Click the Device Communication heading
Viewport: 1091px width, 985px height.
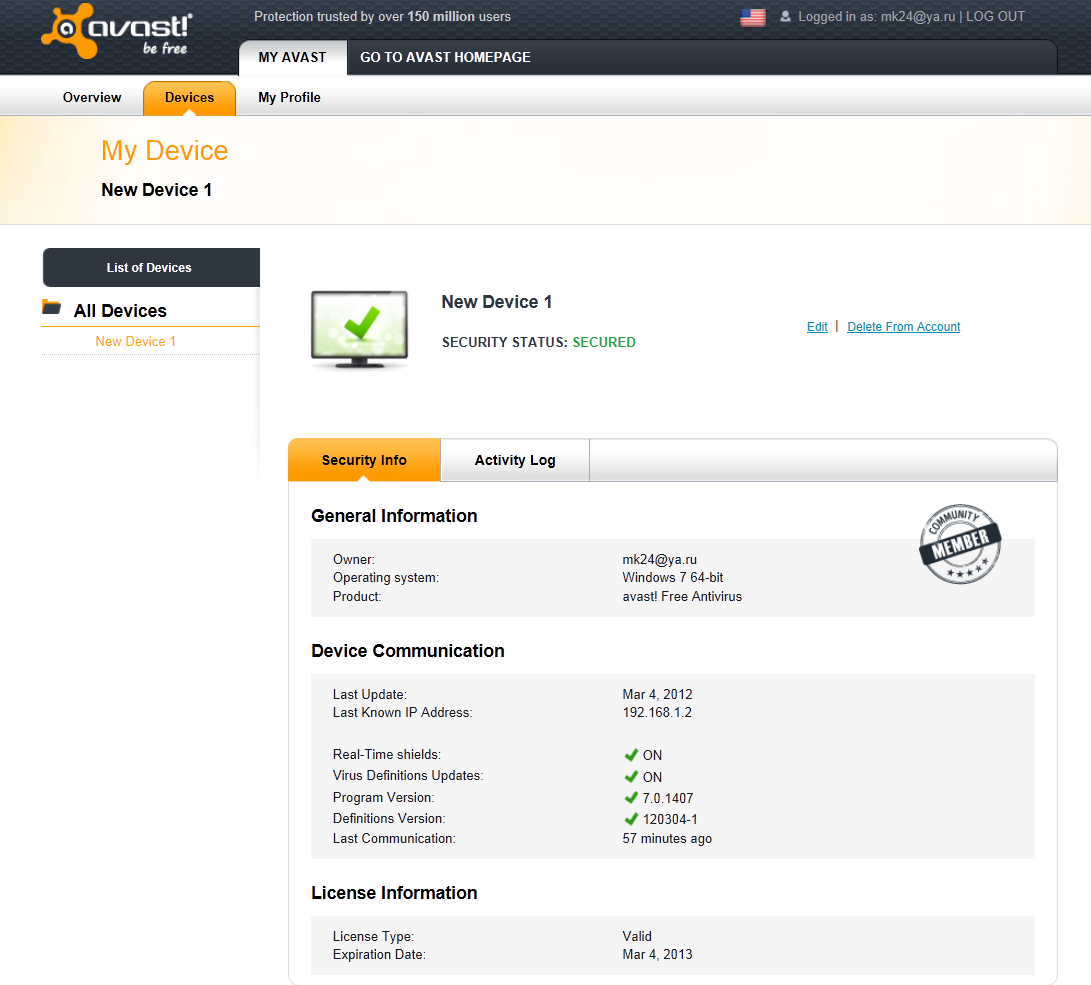[408, 651]
